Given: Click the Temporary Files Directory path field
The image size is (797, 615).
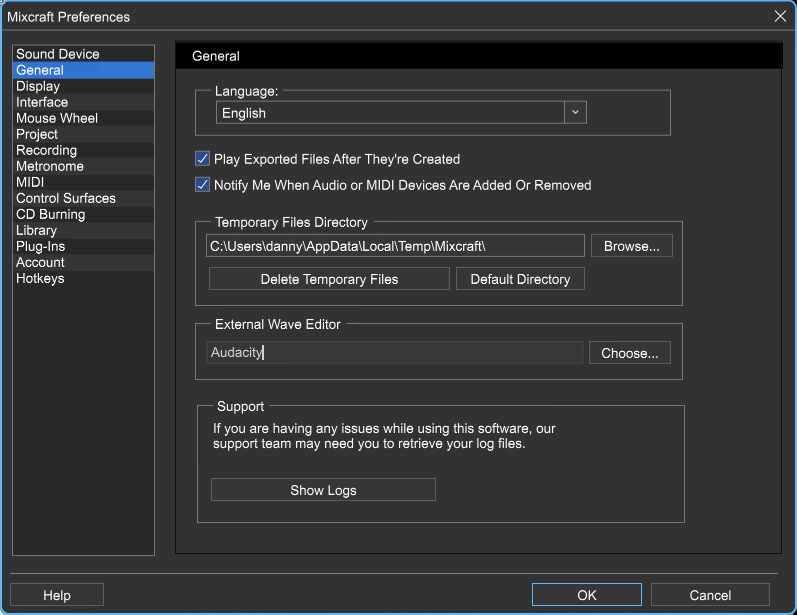Looking at the screenshot, I should 395,246.
